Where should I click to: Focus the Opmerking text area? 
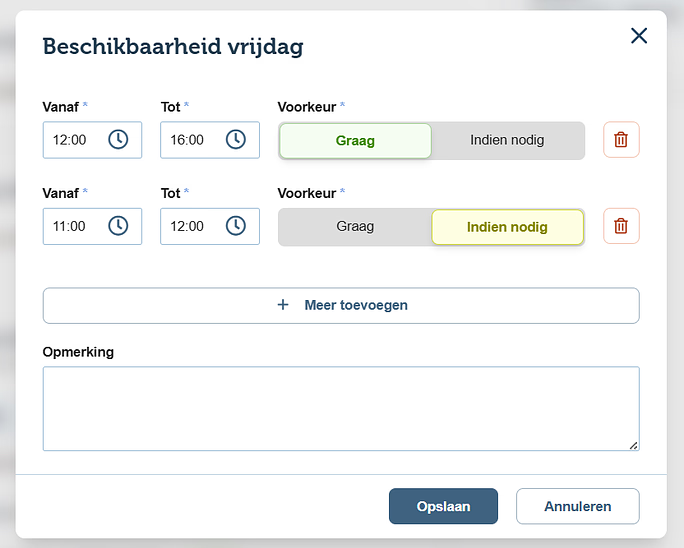click(340, 408)
